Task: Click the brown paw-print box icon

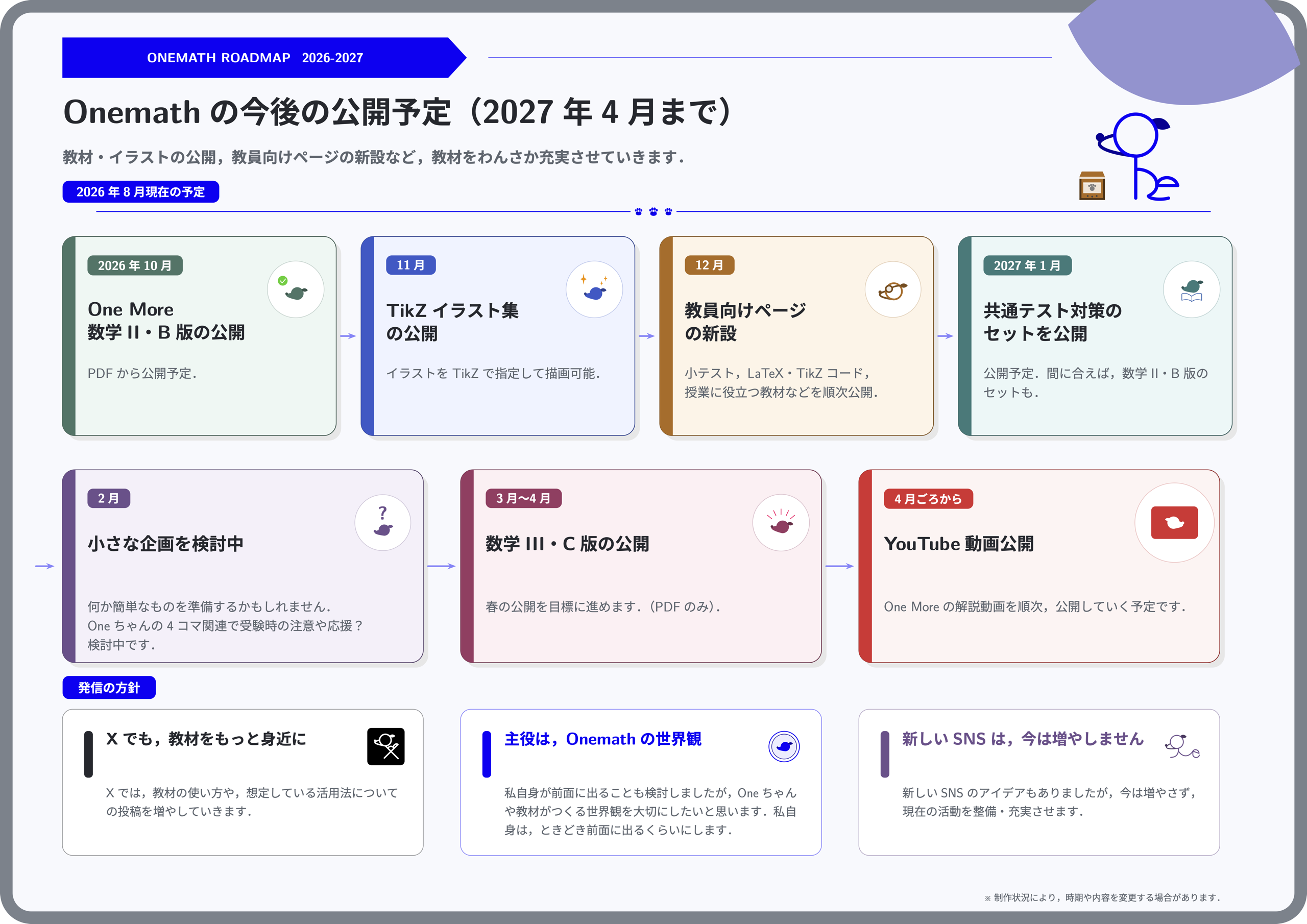Action: click(x=1092, y=186)
